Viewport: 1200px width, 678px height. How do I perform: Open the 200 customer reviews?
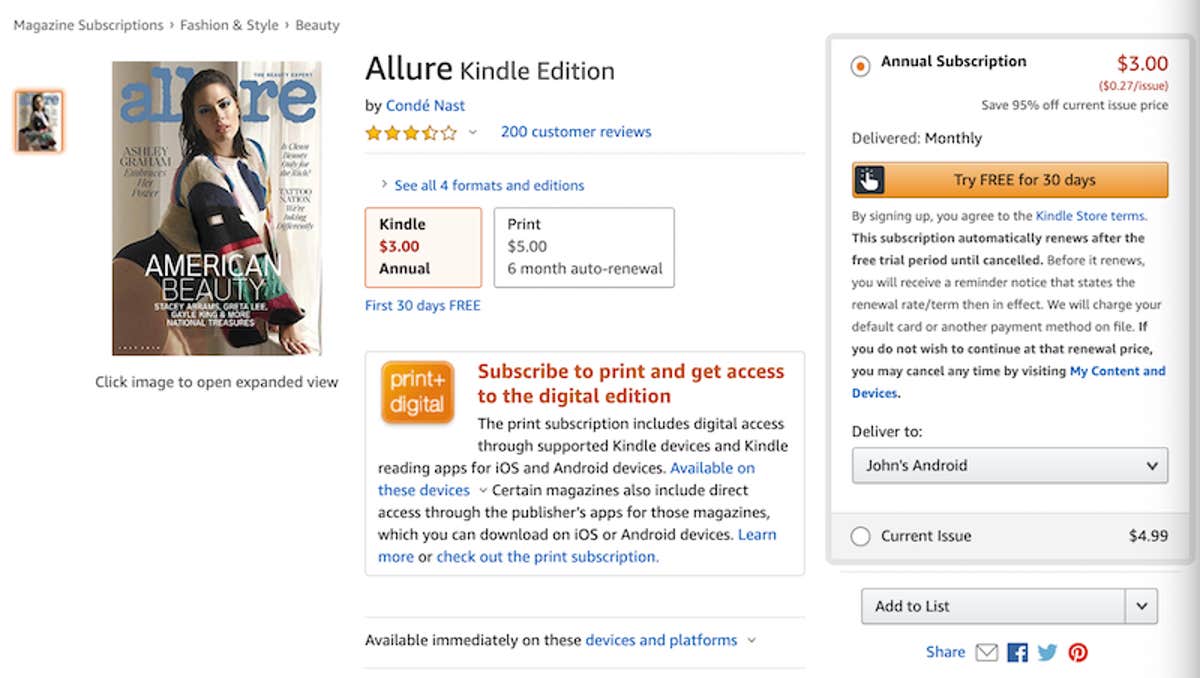[576, 131]
